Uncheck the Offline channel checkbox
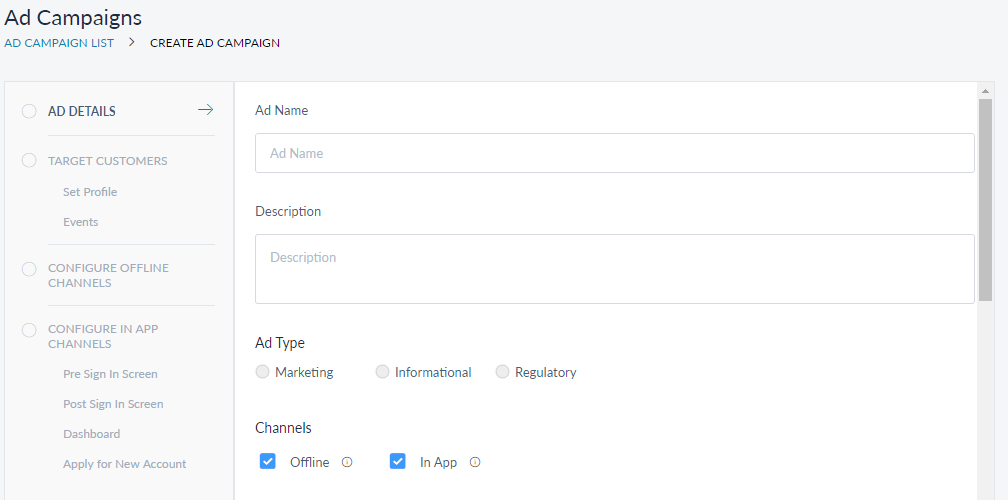This screenshot has width=1008, height=500. 267,461
